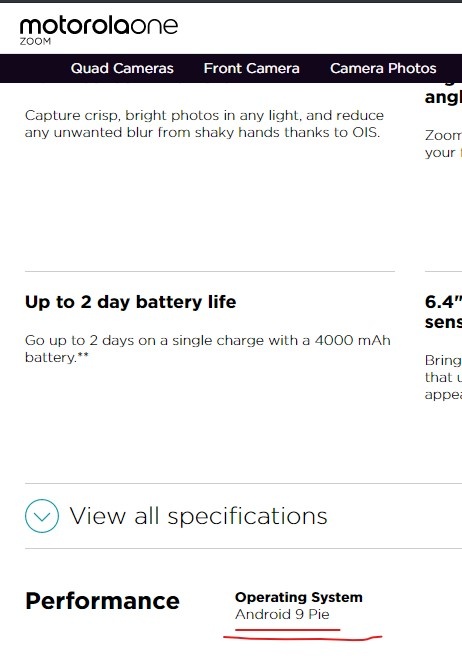Click the OIS photo capture description paragraph

(x=204, y=124)
